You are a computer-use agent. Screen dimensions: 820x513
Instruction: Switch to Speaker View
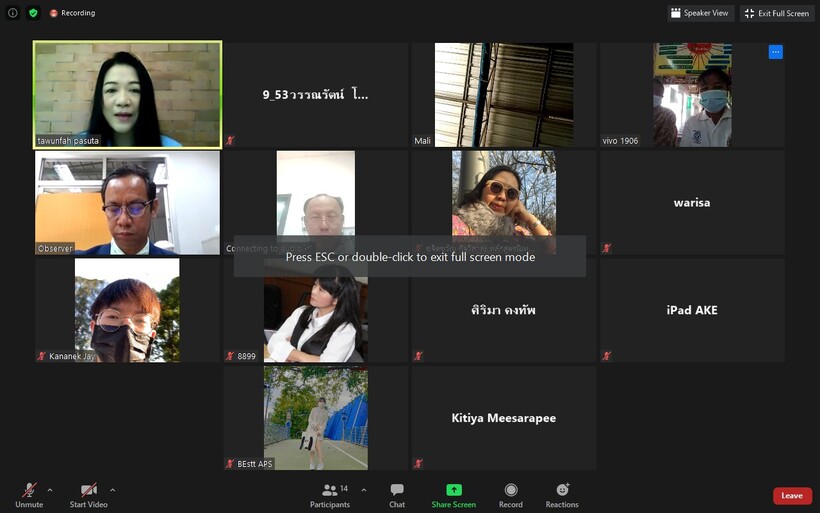pyautogui.click(x=700, y=13)
